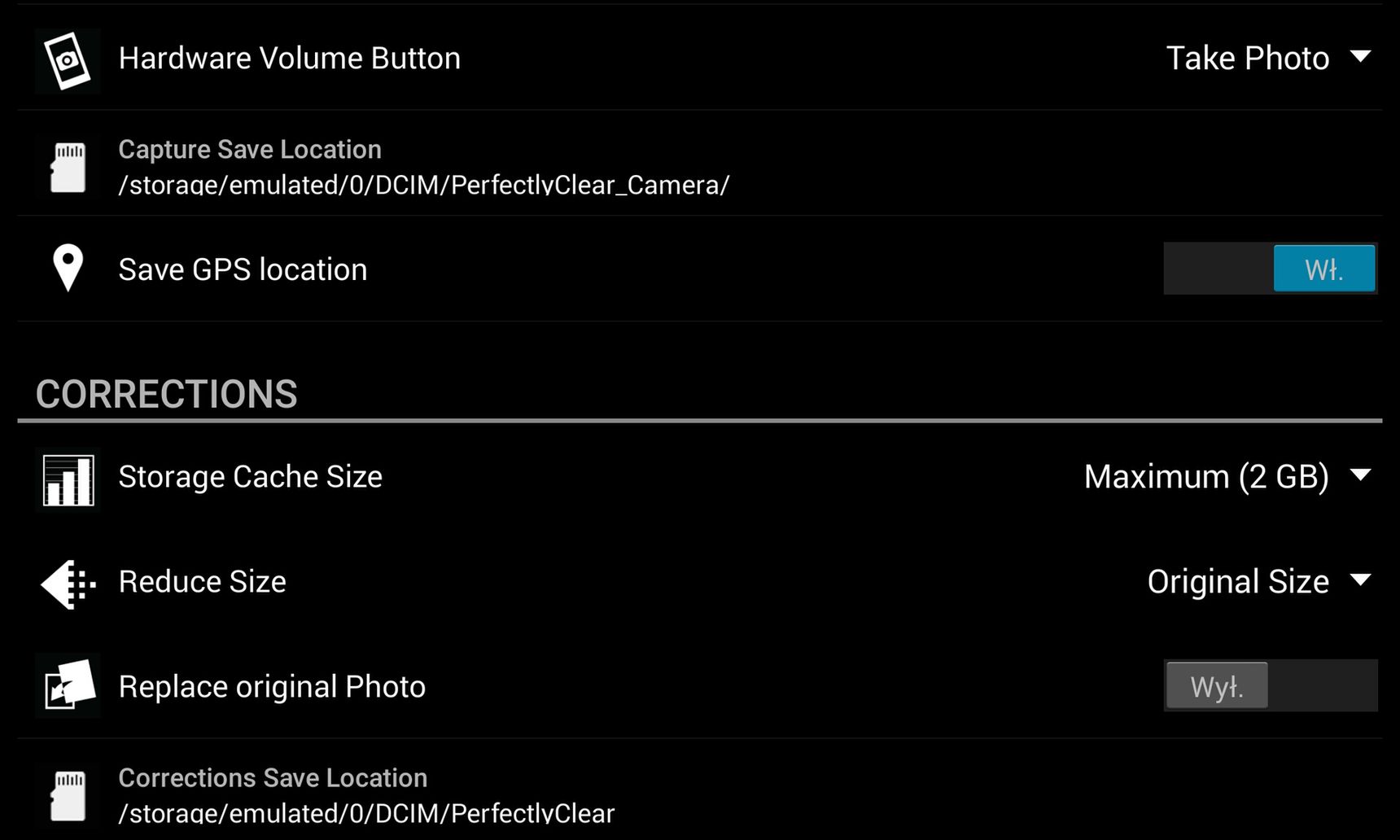
Task: Tap the Reduce Size arrow icon
Action: 68,584
